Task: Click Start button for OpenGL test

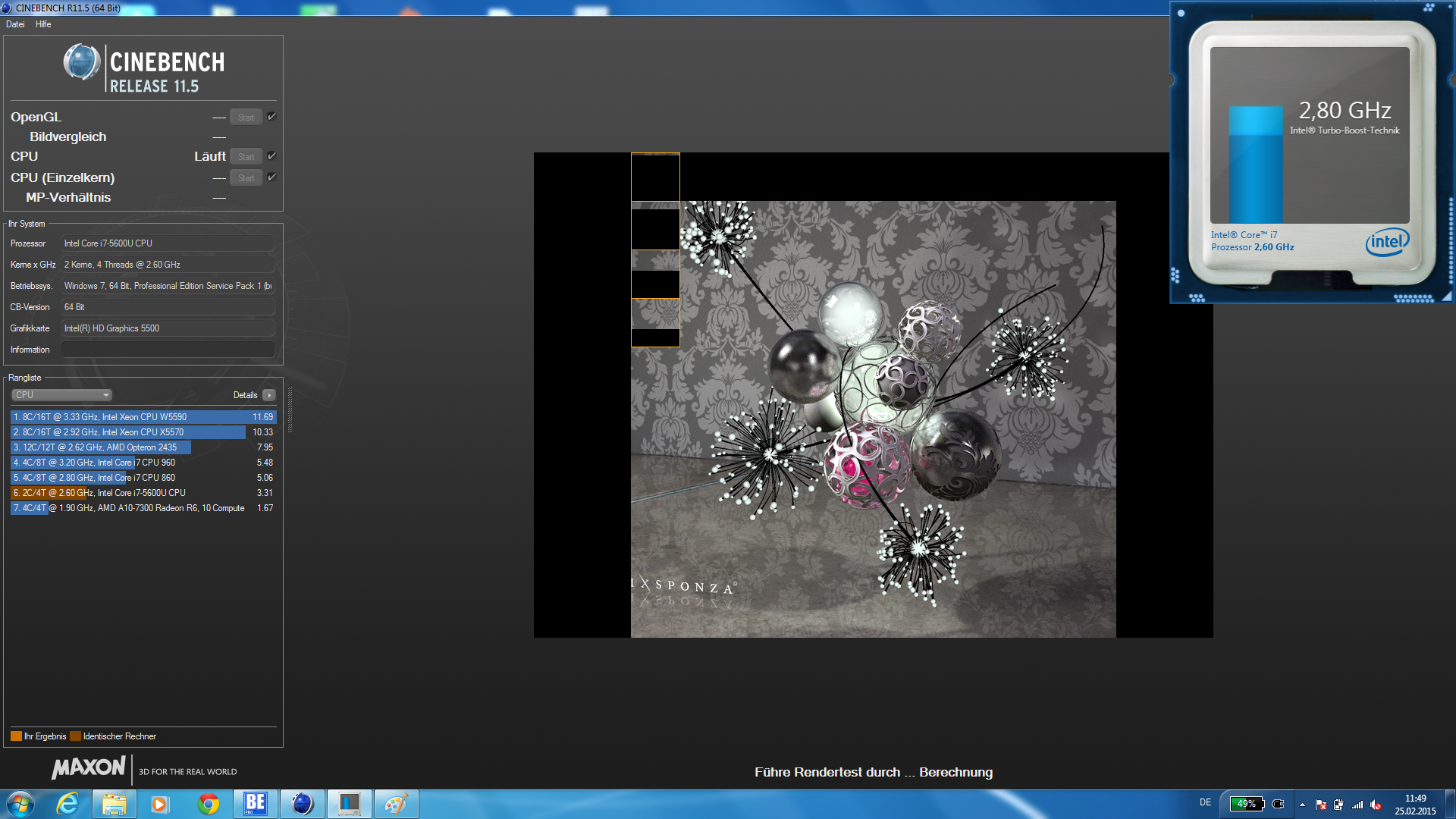Action: 246,118
